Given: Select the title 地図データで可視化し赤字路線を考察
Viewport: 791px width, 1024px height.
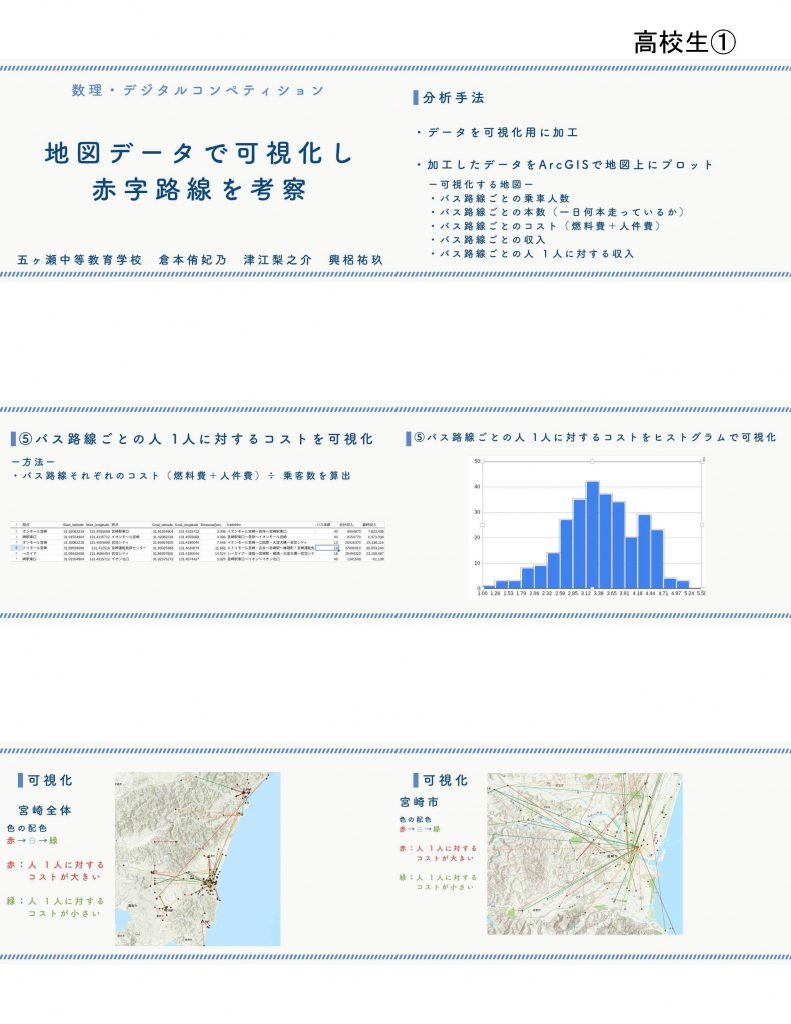Looking at the screenshot, I should pos(199,171).
